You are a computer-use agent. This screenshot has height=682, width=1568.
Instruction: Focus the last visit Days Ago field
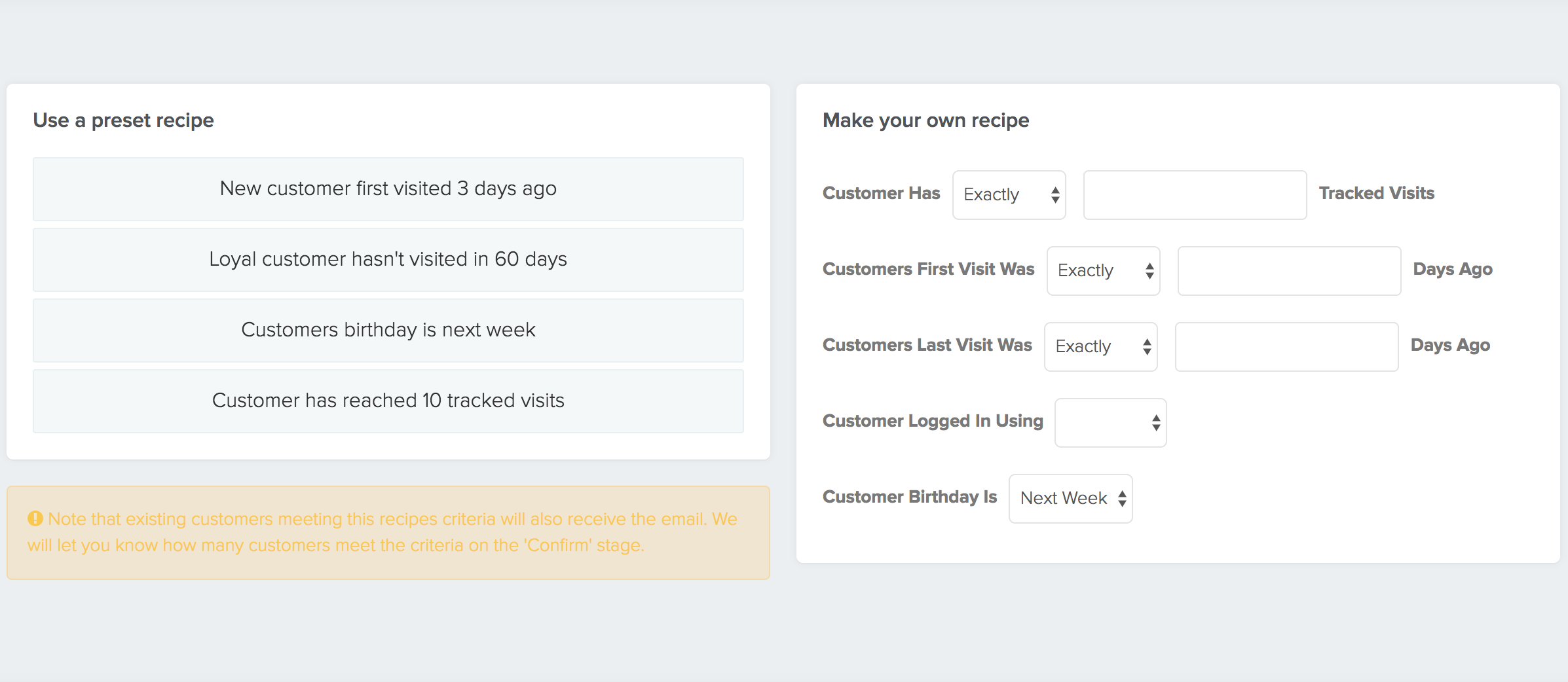point(1286,346)
